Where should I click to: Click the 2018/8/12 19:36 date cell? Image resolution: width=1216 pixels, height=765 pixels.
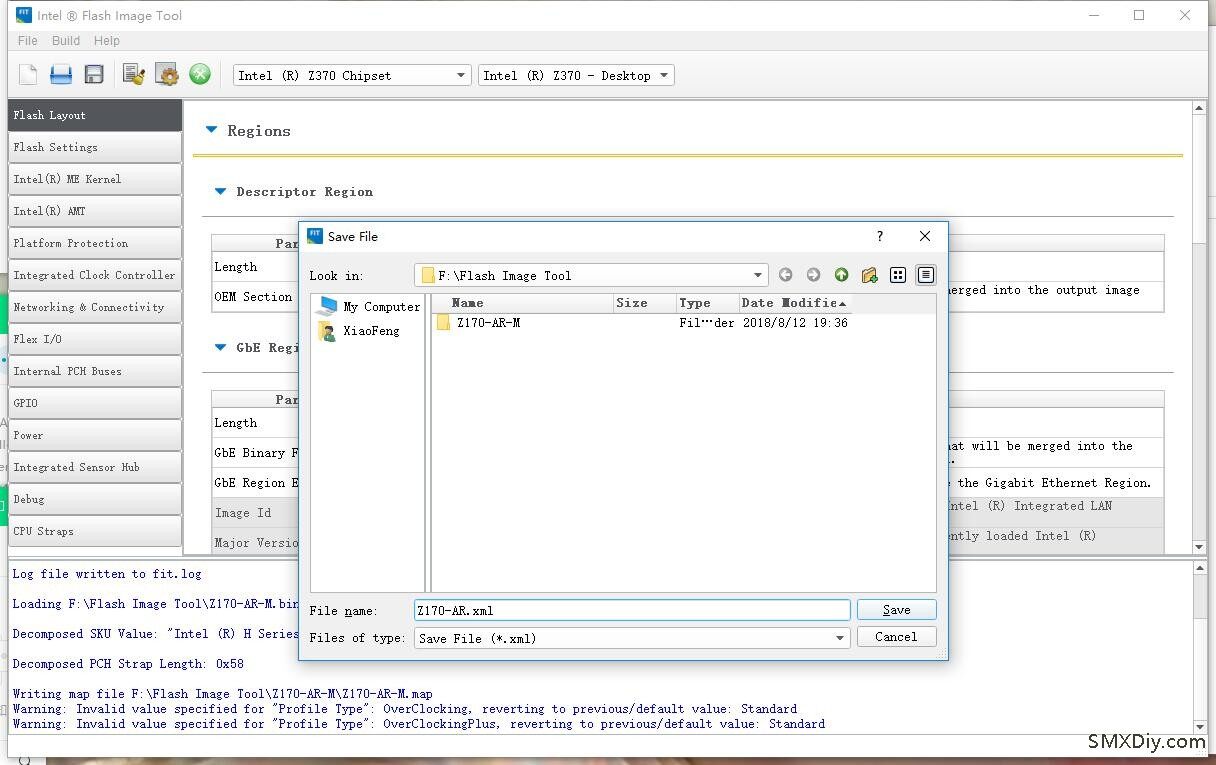(x=795, y=323)
